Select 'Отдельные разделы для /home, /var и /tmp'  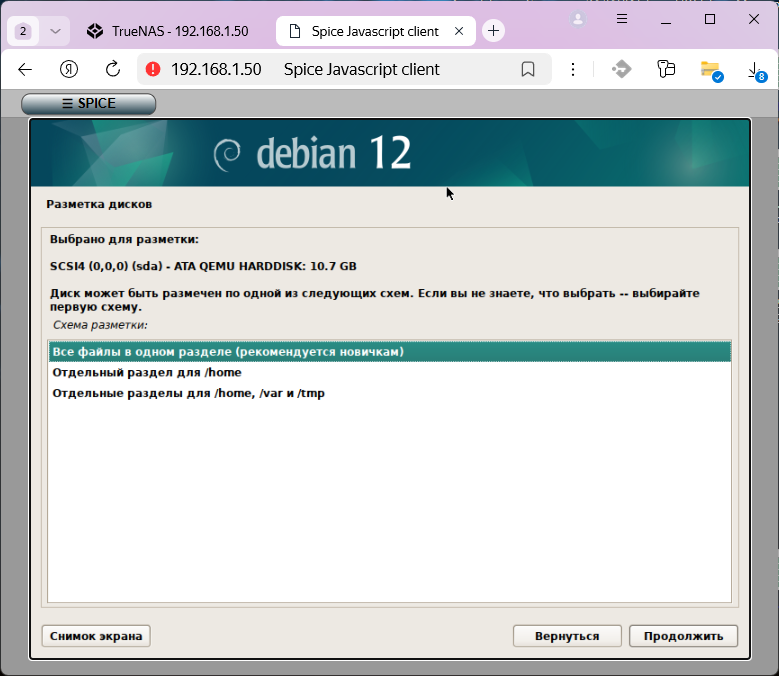(390, 393)
